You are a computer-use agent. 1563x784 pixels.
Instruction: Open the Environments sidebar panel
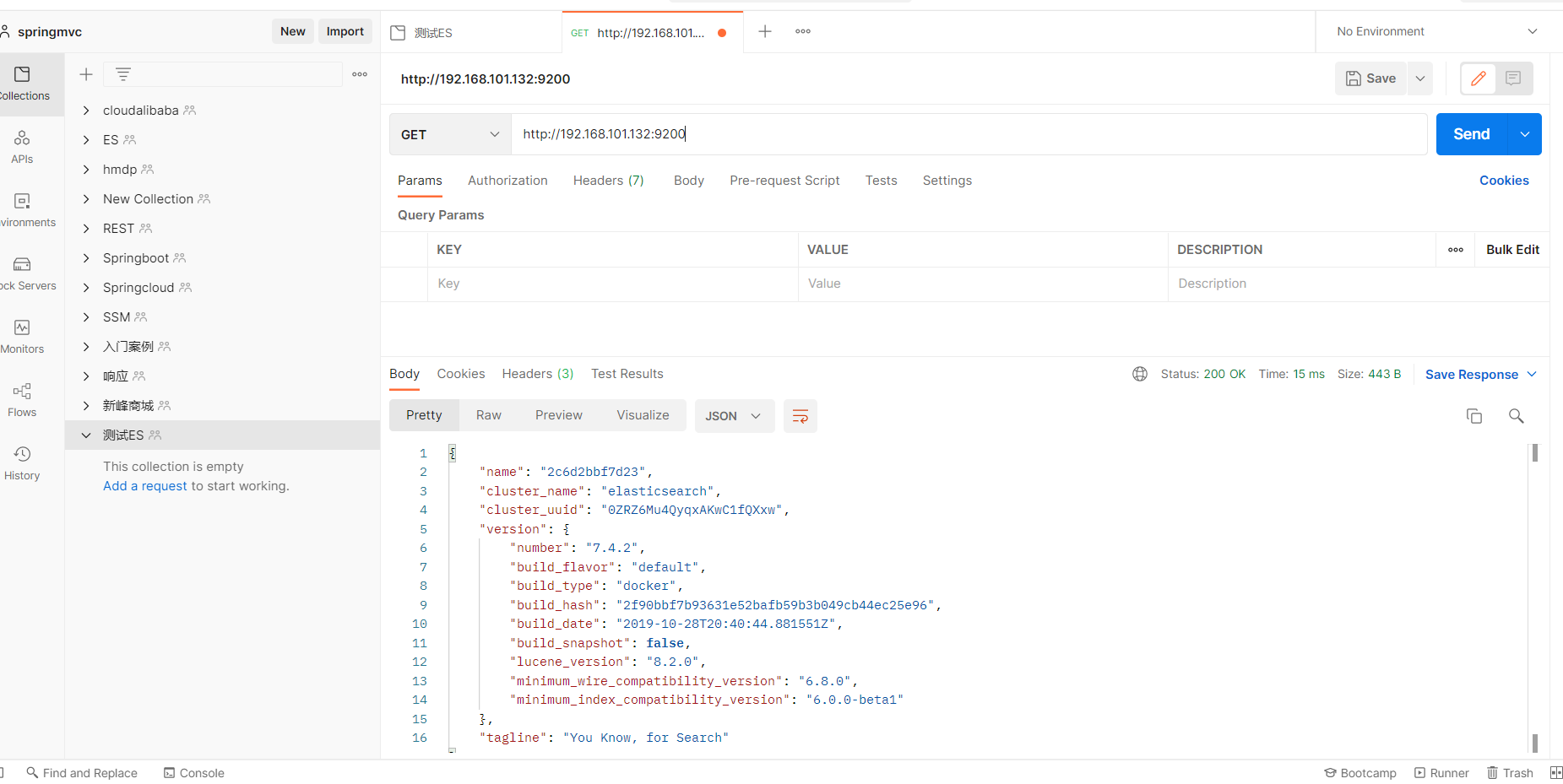(23, 210)
